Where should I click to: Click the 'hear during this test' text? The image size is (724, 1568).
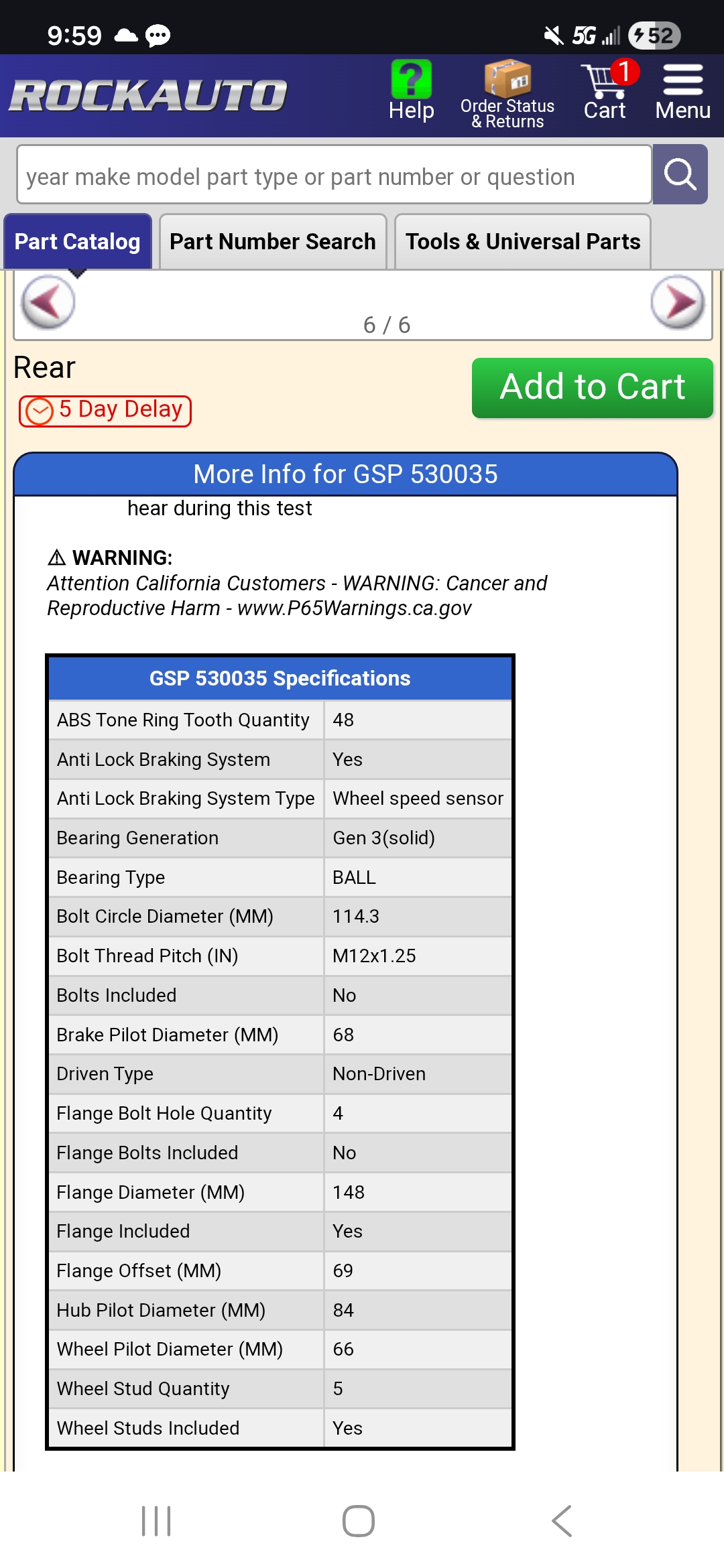tap(220, 509)
